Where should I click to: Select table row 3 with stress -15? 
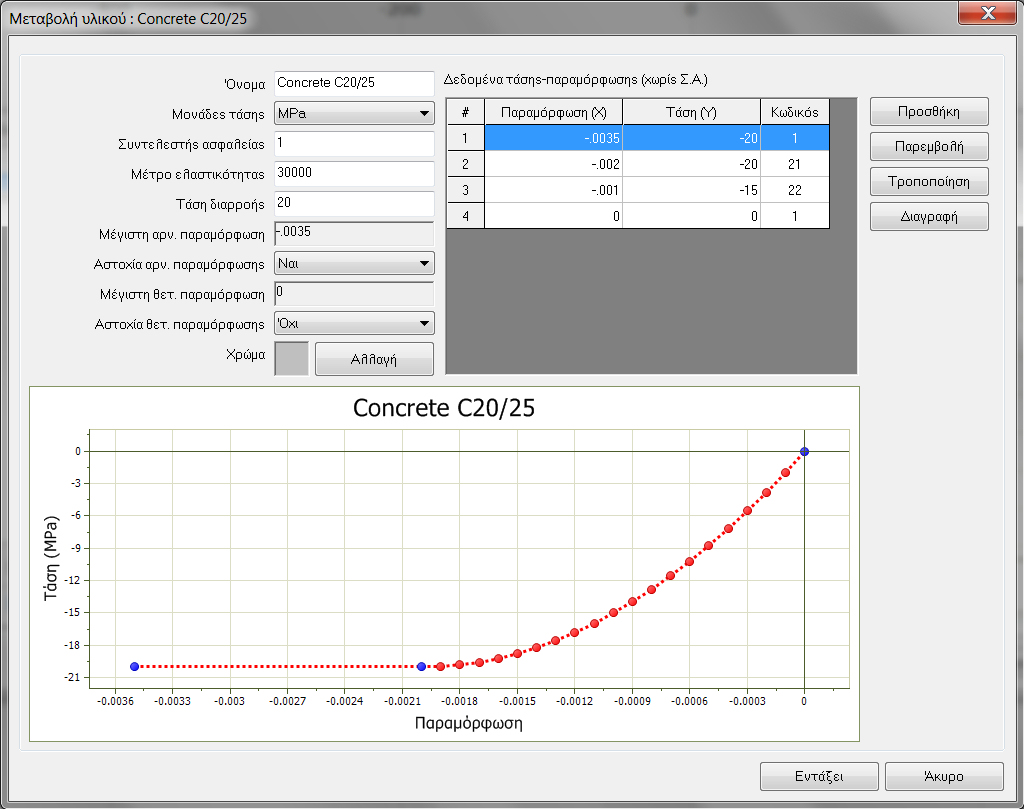pos(691,190)
